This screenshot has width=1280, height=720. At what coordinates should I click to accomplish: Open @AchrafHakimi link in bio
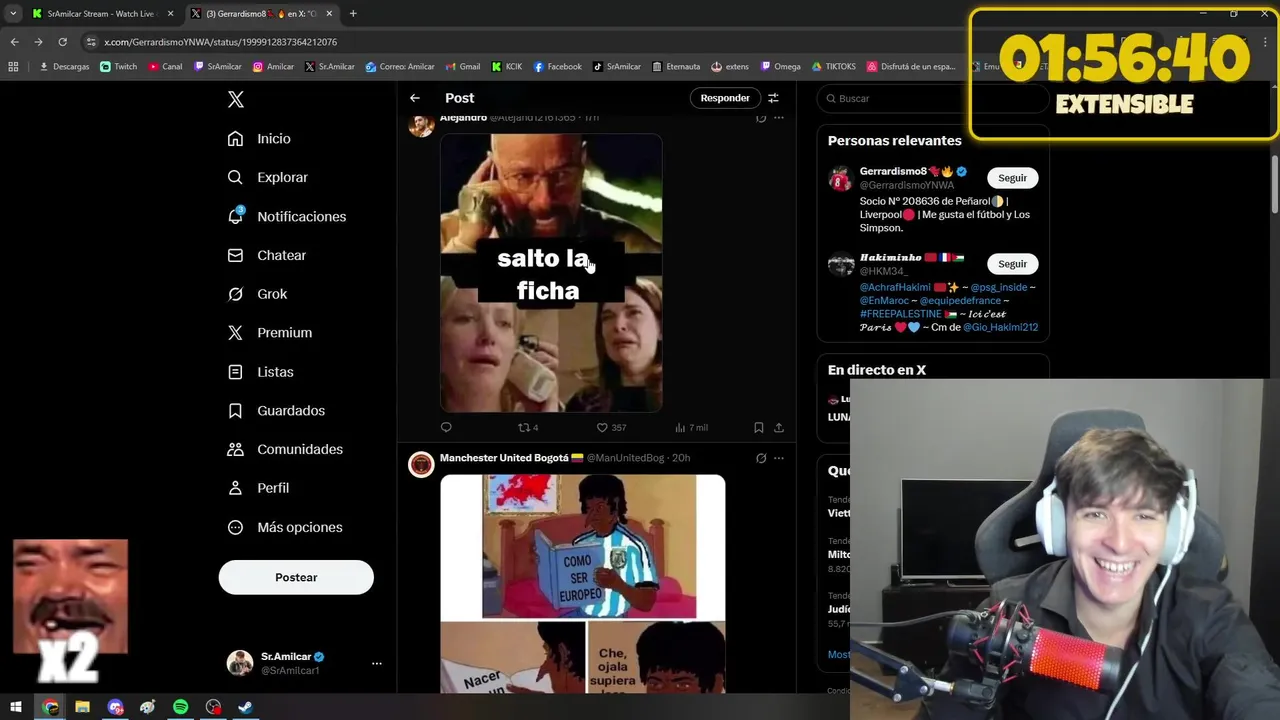point(895,287)
